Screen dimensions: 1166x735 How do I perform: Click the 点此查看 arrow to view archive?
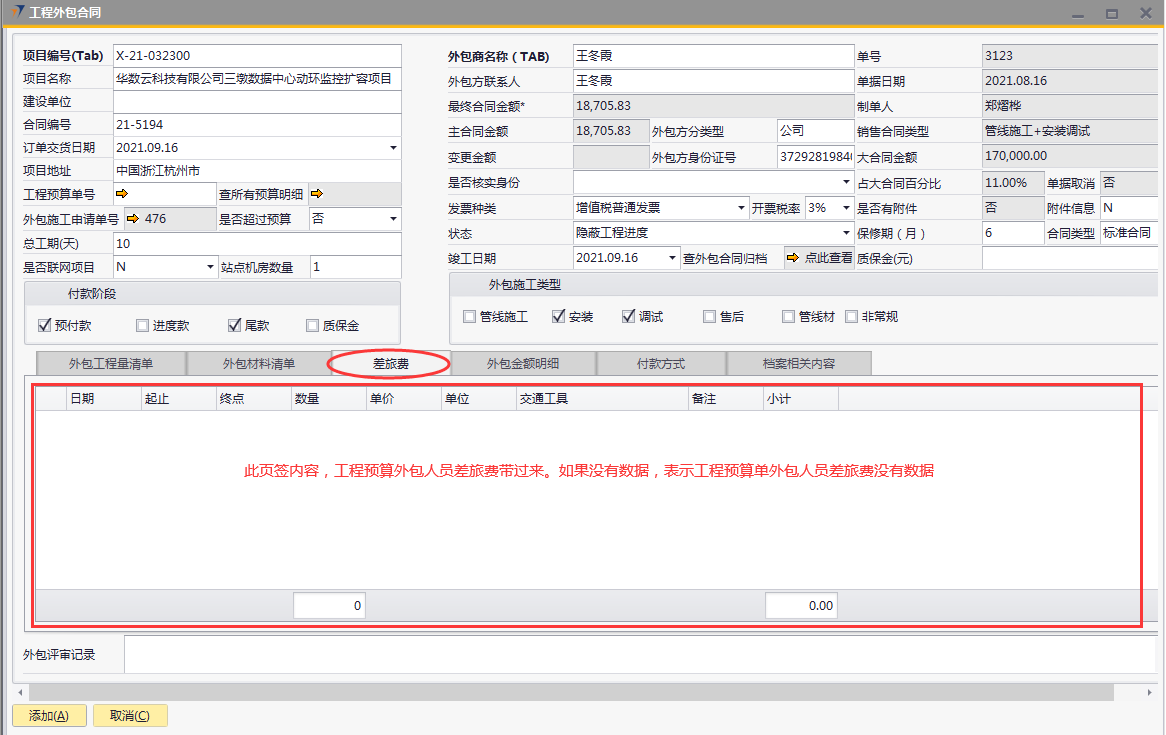click(x=794, y=258)
